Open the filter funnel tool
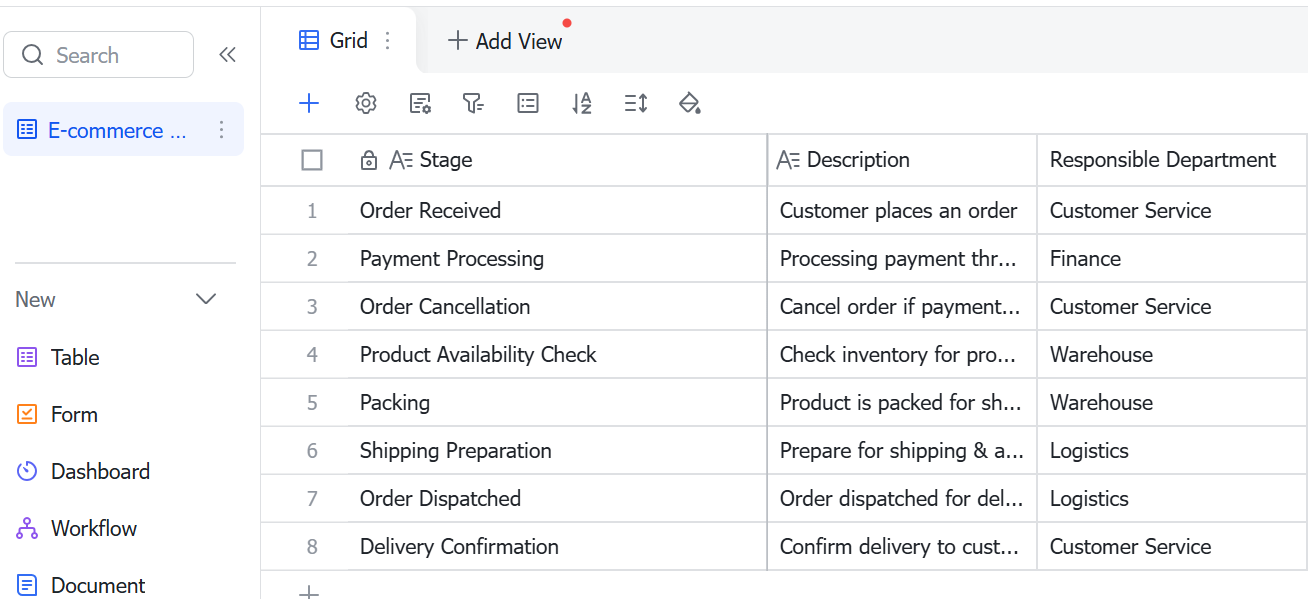This screenshot has height=599, width=1308. pyautogui.click(x=473, y=103)
